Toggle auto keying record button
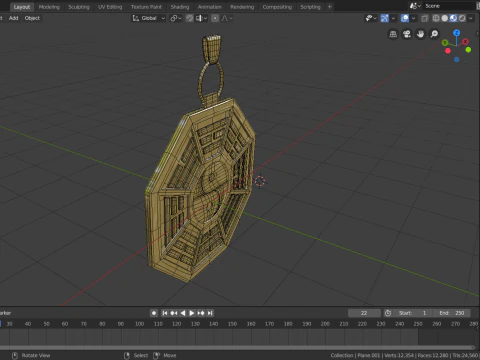 pyautogui.click(x=154, y=313)
